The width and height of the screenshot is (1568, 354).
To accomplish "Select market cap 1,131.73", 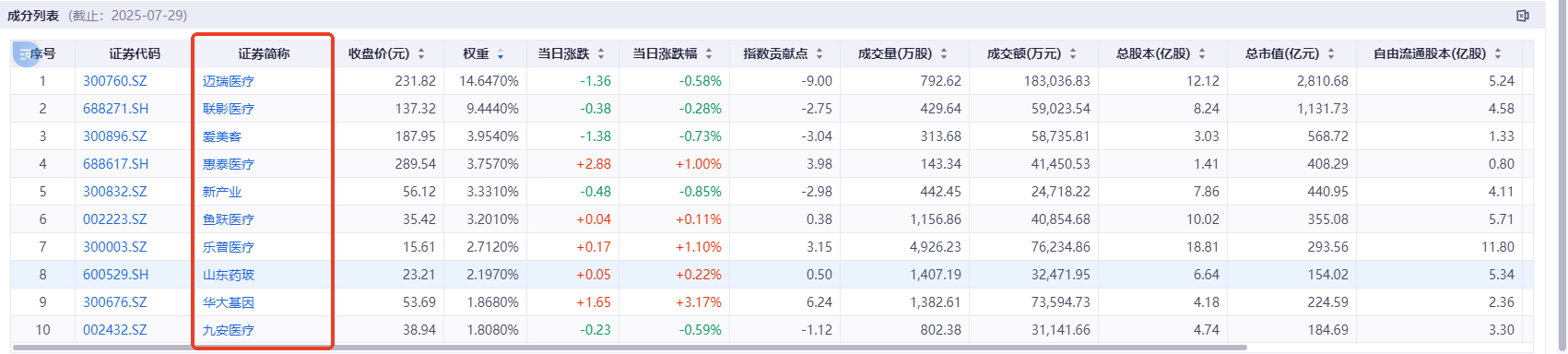I will point(1323,109).
